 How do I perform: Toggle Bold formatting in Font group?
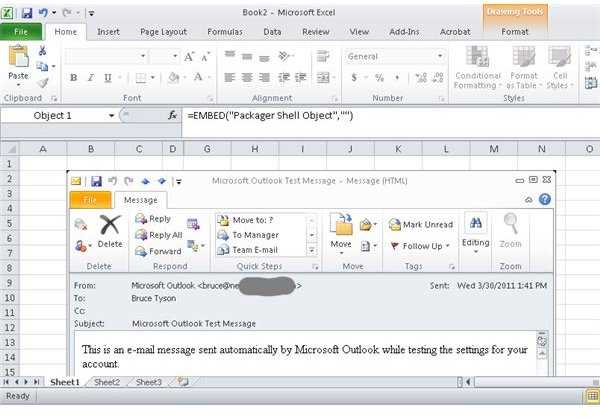click(73, 78)
